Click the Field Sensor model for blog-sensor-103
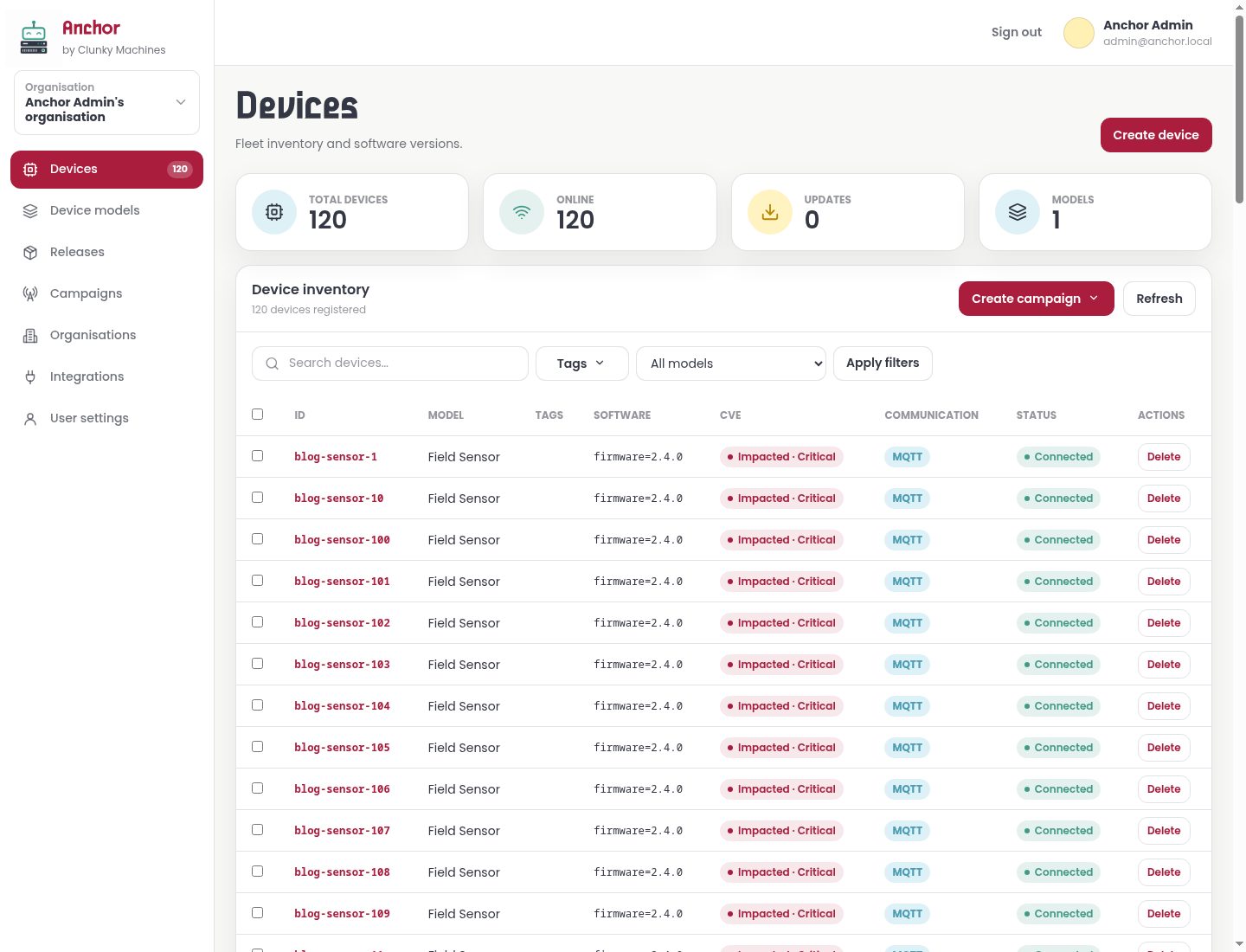Image resolution: width=1246 pixels, height=952 pixels. (x=464, y=665)
